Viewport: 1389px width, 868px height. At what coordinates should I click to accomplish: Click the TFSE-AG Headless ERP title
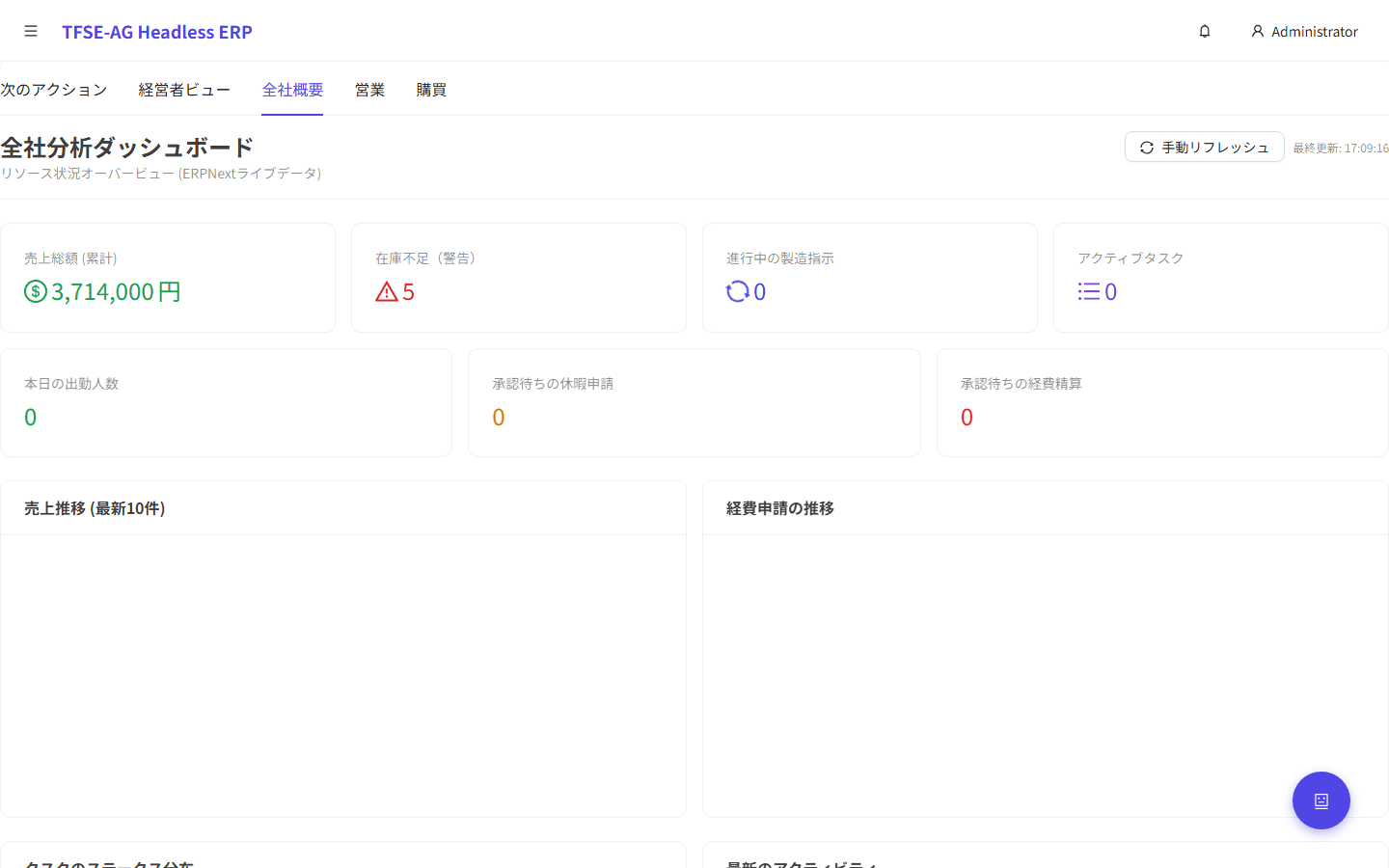(156, 31)
